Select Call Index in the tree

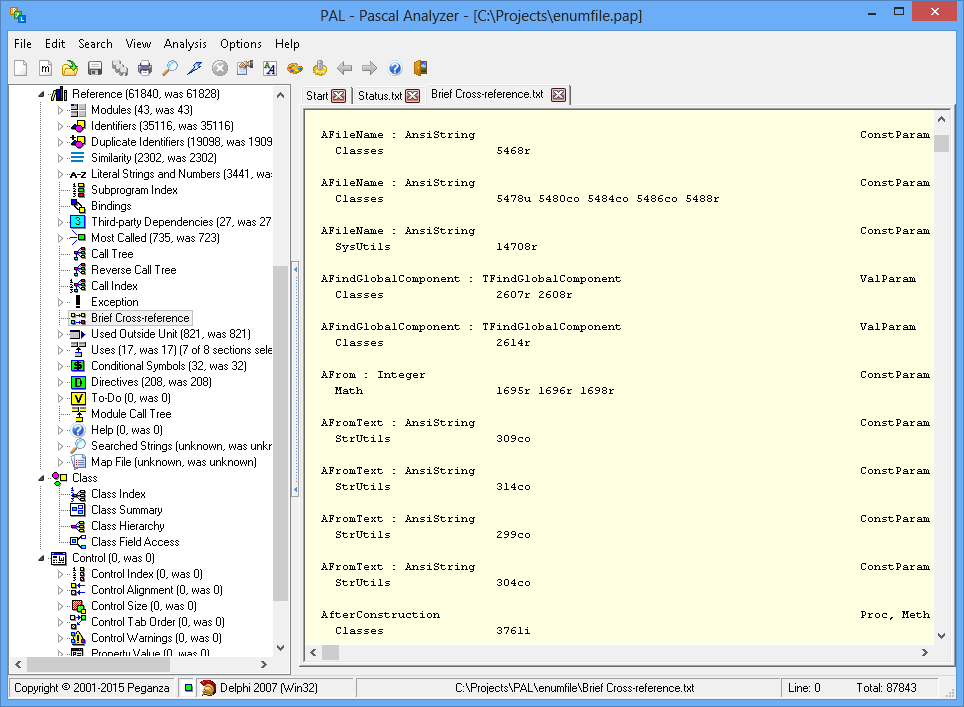[x=114, y=286]
